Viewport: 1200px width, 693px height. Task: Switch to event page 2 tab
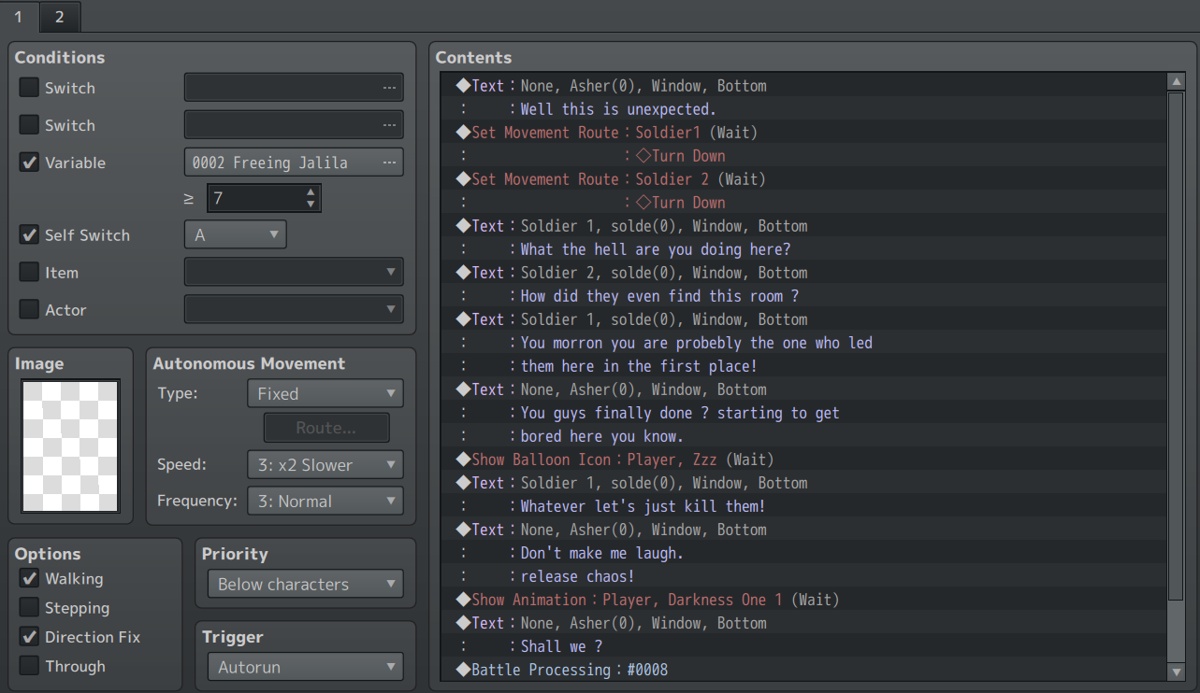click(x=58, y=16)
